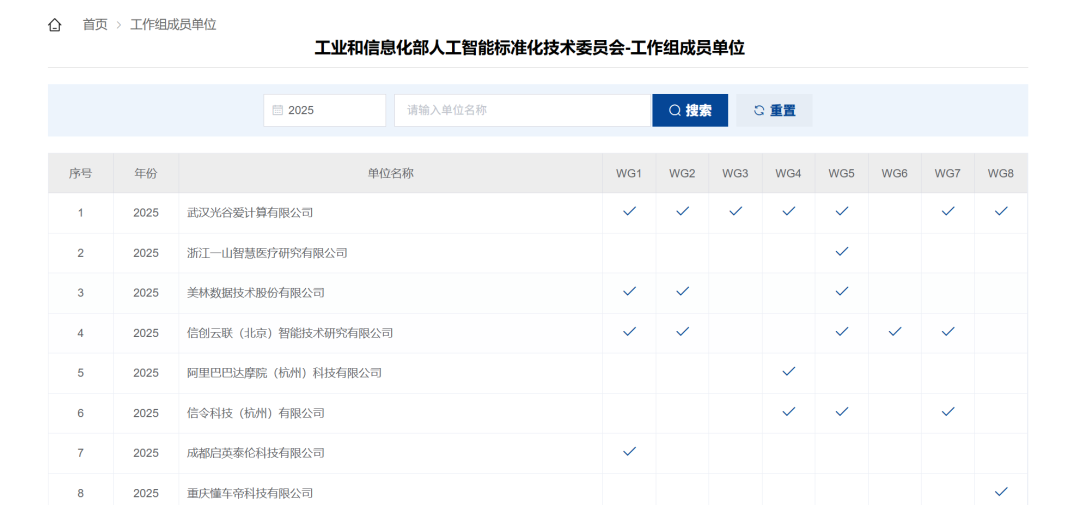Click company name 阿里巴巴达摩院（杭州）科技有限公司
Image resolution: width=1080 pixels, height=505 pixels.
[x=285, y=372]
